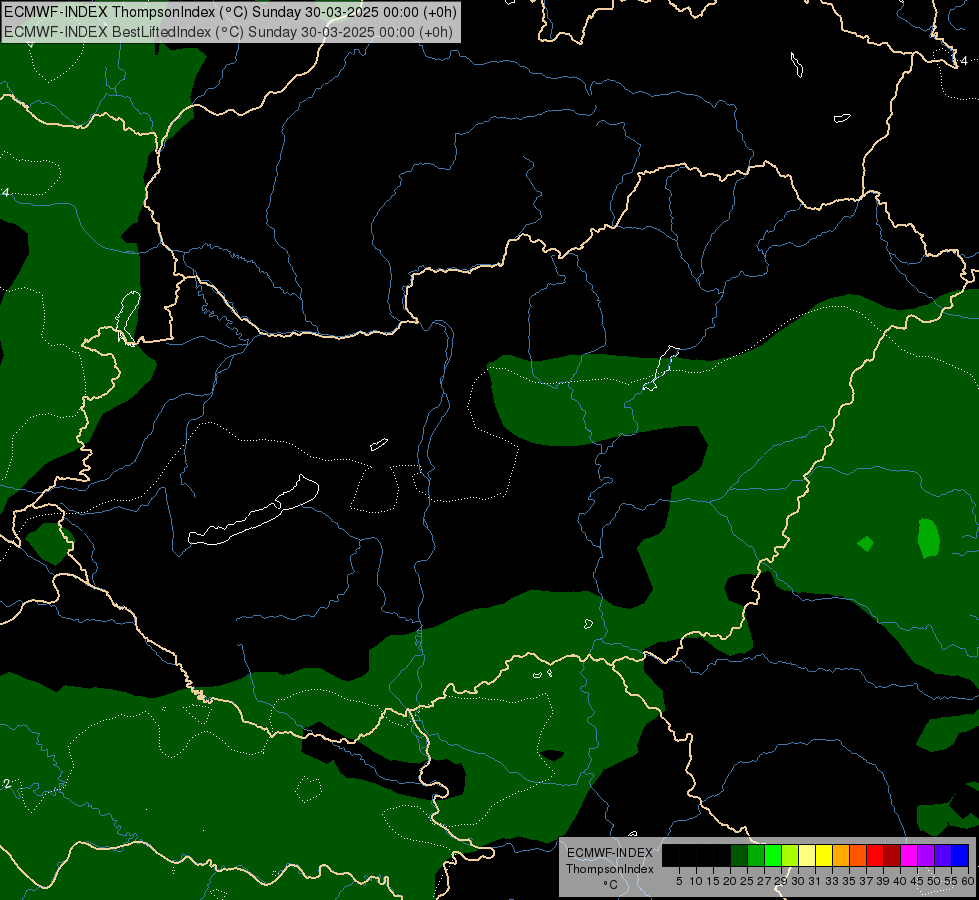Image resolution: width=979 pixels, height=900 pixels.
Task: Click the blue 55-60 legend swatch
Action: click(960, 855)
